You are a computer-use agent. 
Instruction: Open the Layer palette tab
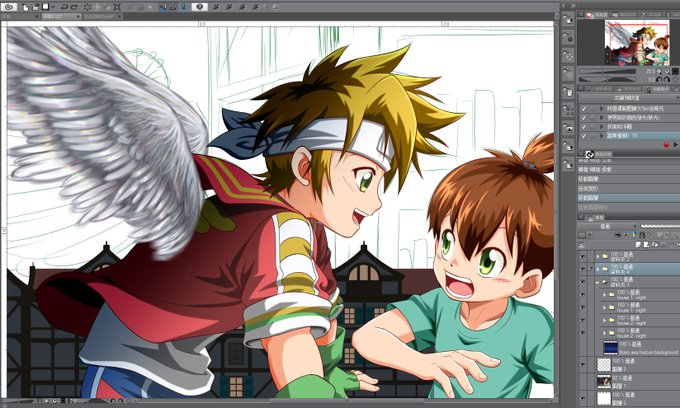[595, 217]
